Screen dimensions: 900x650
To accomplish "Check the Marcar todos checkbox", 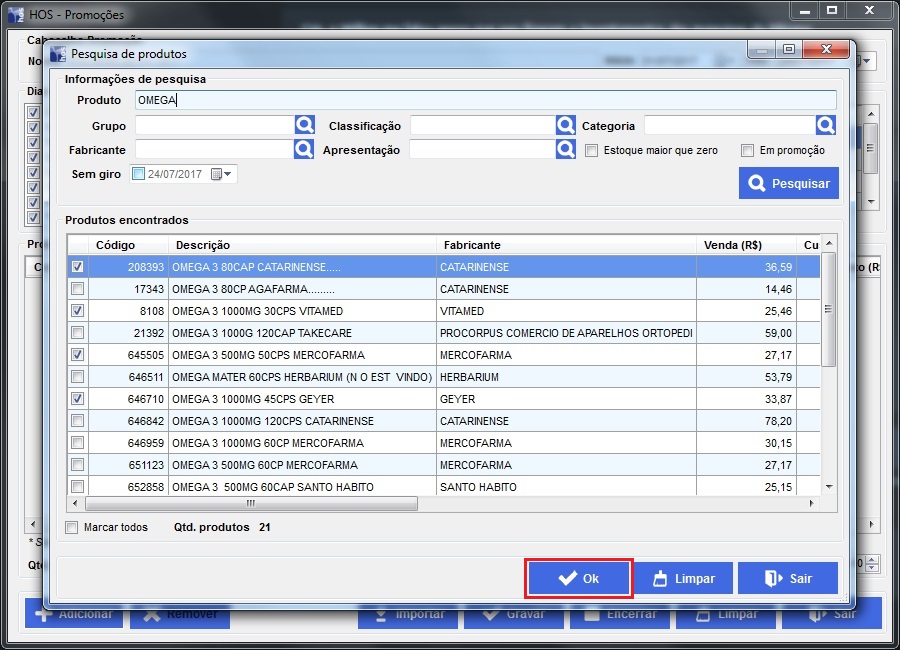I will click(x=71, y=527).
